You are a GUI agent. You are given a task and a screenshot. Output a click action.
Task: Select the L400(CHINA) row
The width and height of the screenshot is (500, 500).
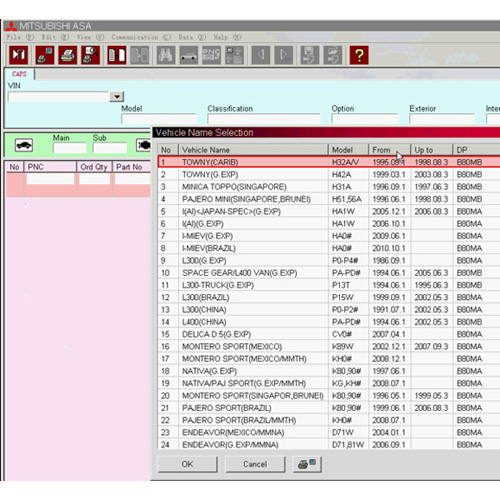[x=329, y=322]
